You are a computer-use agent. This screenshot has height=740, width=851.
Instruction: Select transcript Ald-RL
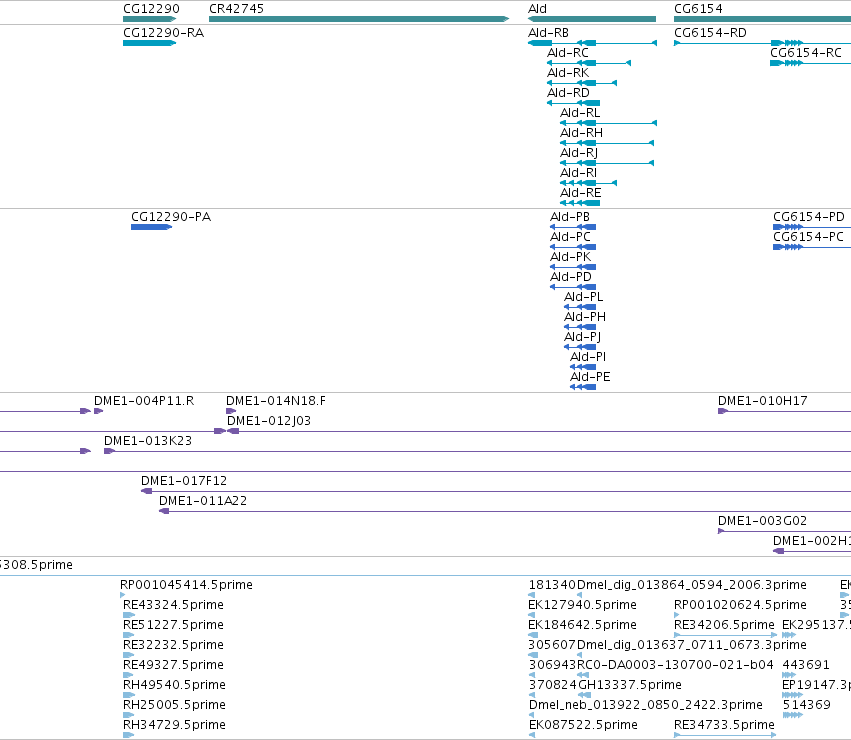[580, 113]
